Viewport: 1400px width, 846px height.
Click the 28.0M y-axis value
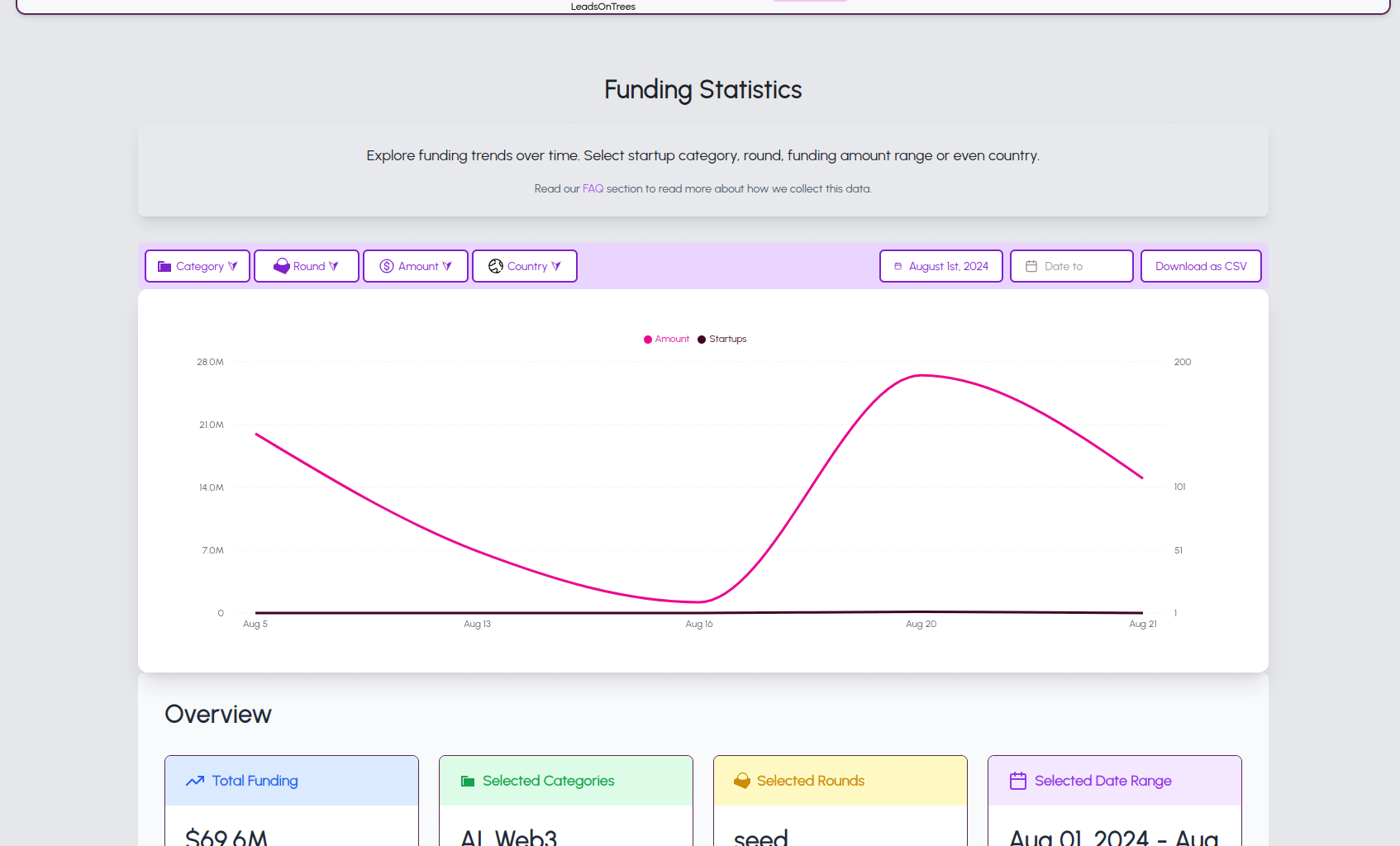210,362
